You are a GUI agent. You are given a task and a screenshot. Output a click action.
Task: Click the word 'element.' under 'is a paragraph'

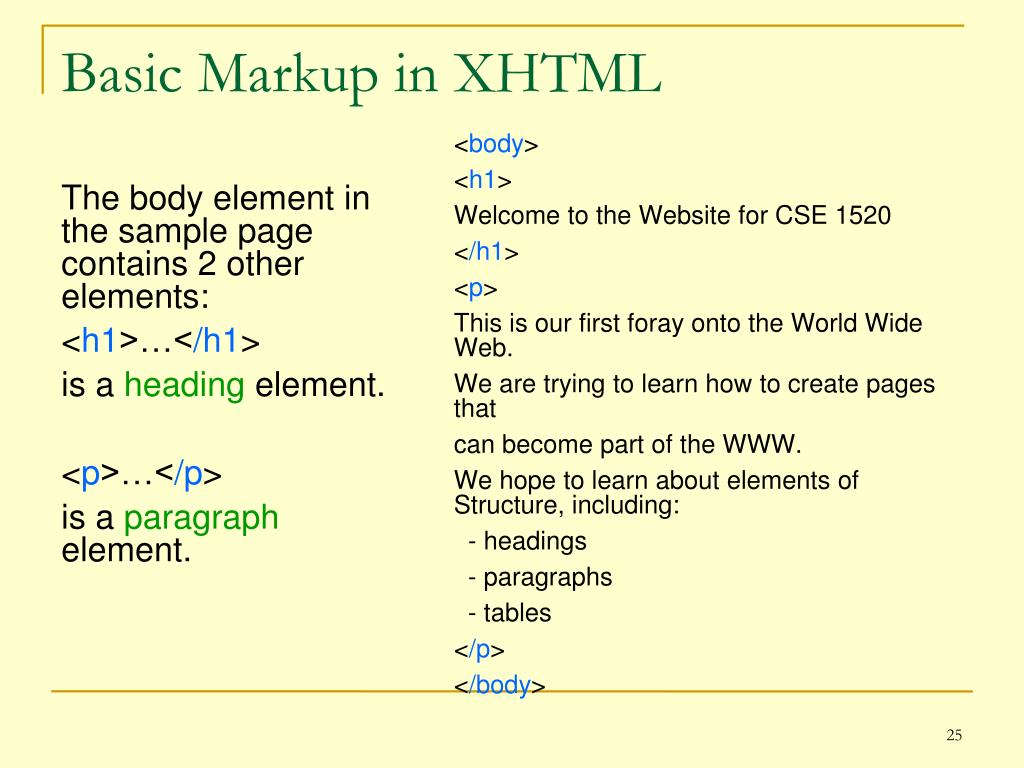tap(126, 550)
